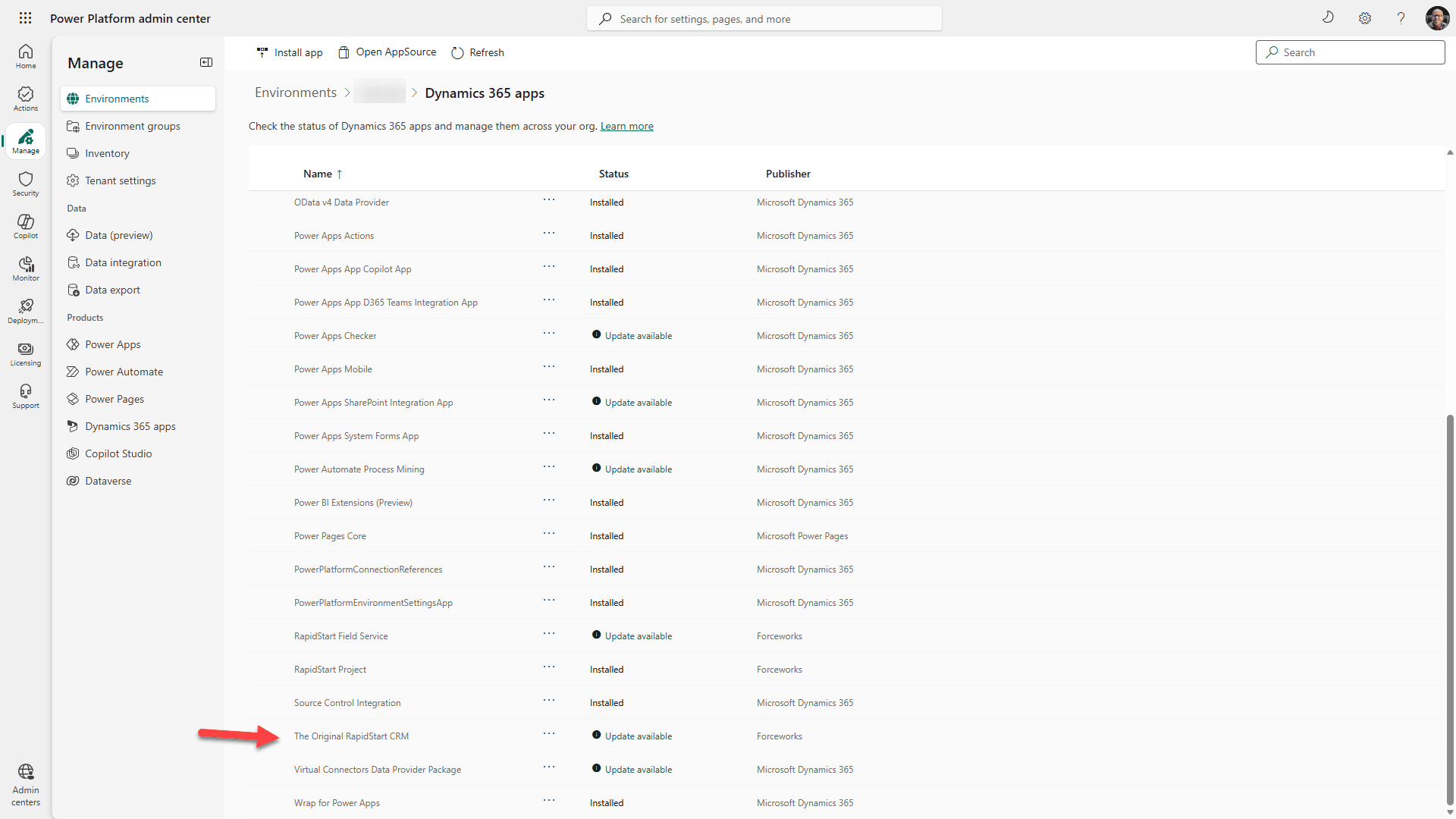Click the Support headset icon
The height and width of the screenshot is (819, 1456).
26,395
